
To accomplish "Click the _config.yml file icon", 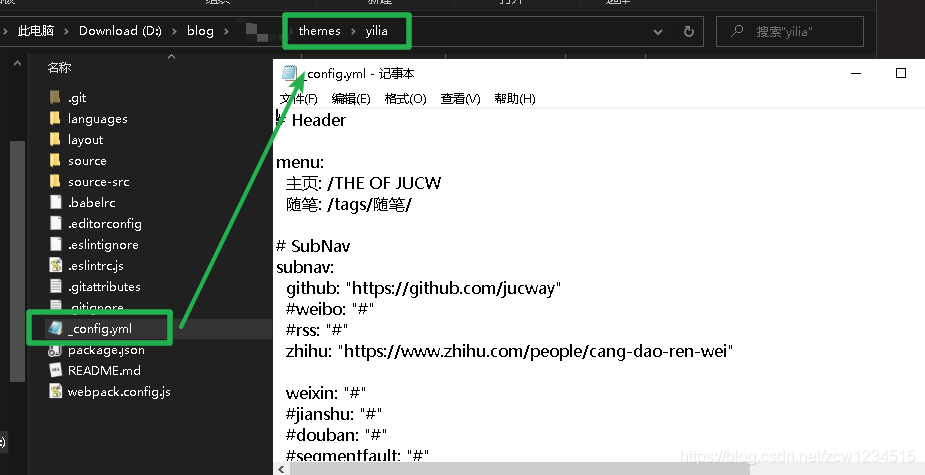I will pyautogui.click(x=55, y=329).
